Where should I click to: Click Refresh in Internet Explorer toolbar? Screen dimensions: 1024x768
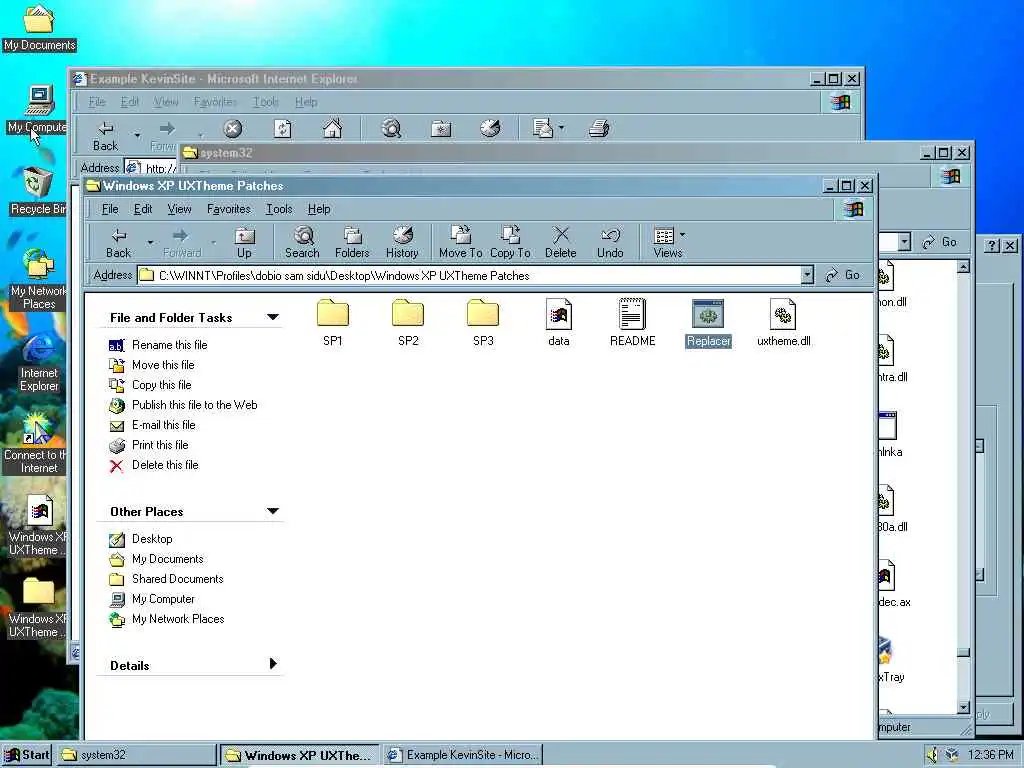point(282,129)
